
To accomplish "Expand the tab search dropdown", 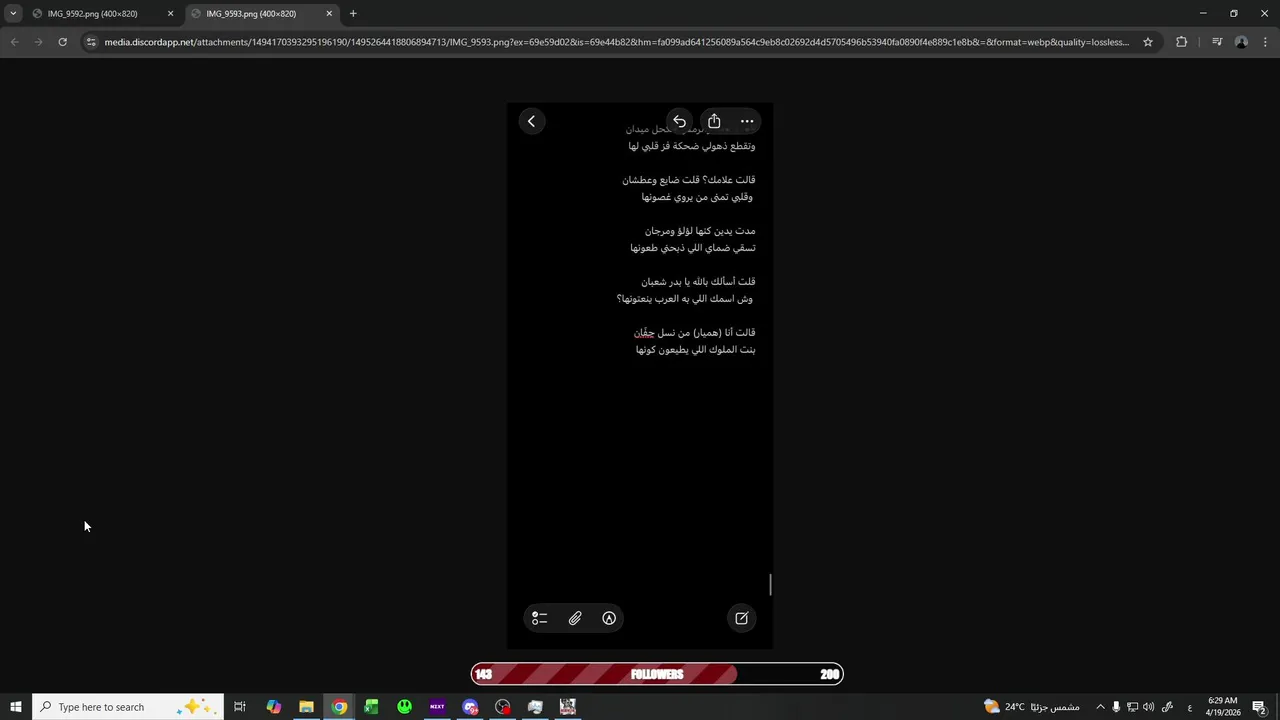I will pyautogui.click(x=13, y=14).
